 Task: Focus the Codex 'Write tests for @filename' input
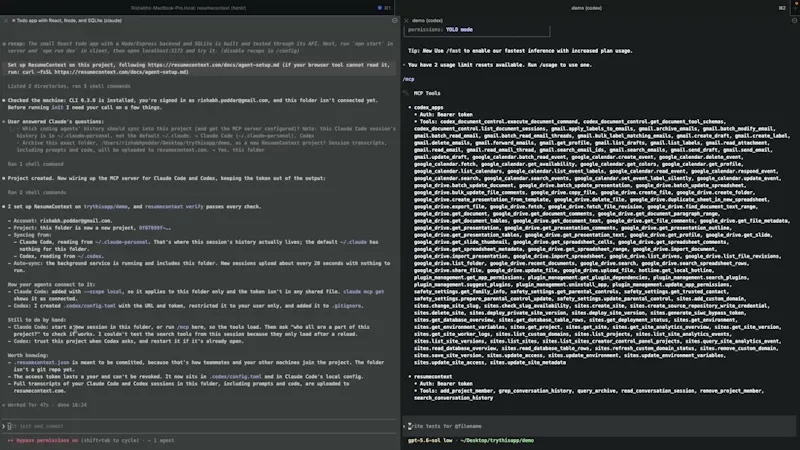[599, 426]
